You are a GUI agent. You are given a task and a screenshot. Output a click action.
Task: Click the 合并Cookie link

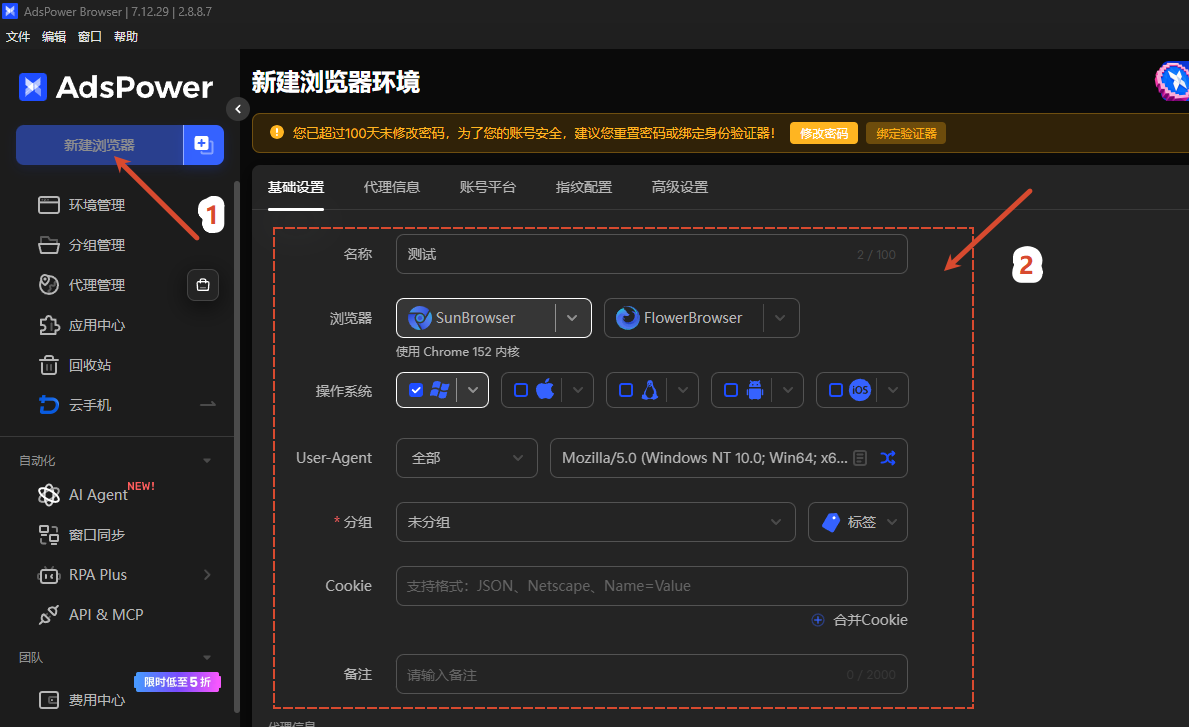pos(860,620)
